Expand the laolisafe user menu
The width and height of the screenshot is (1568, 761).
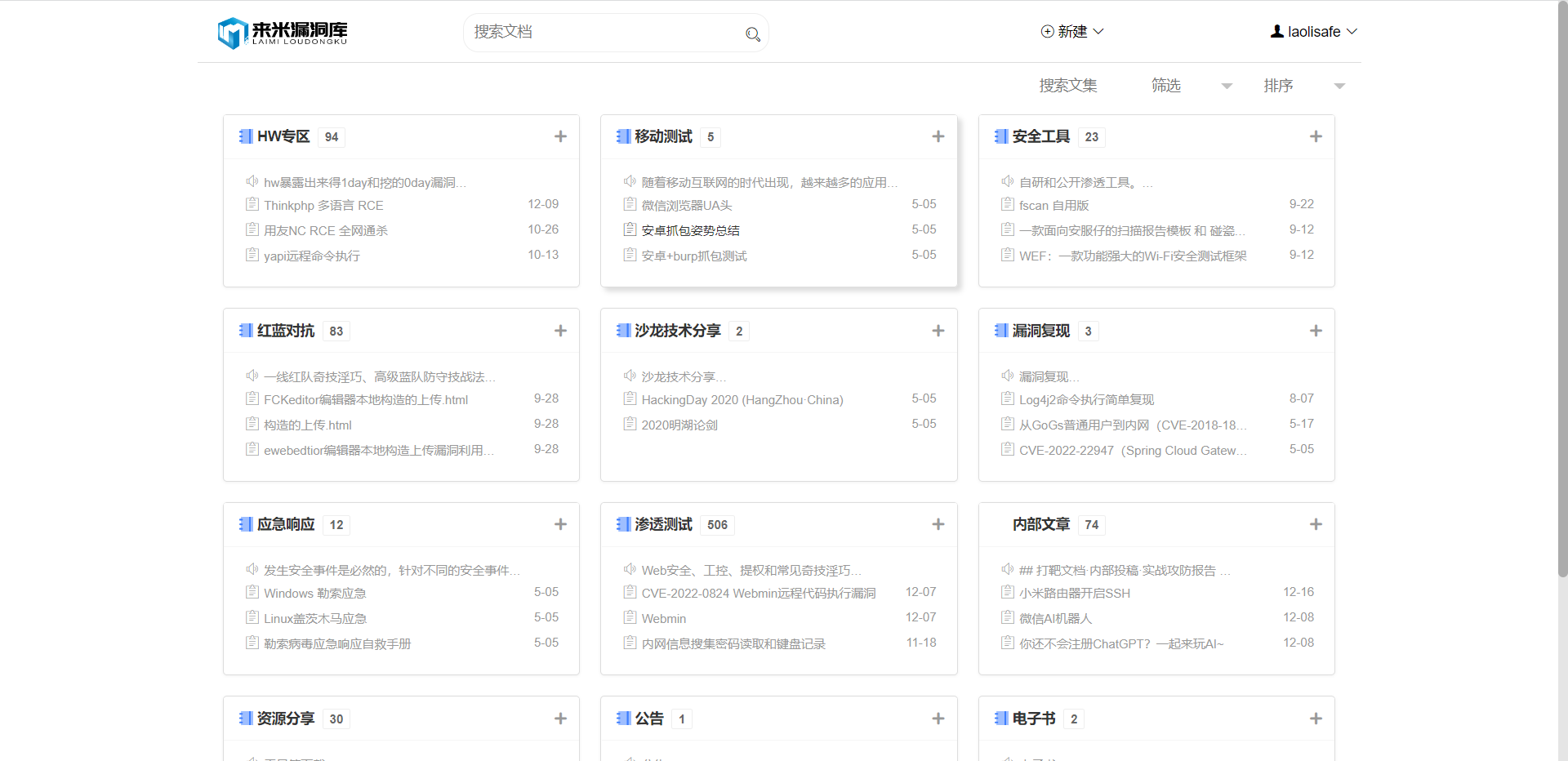(x=1313, y=32)
